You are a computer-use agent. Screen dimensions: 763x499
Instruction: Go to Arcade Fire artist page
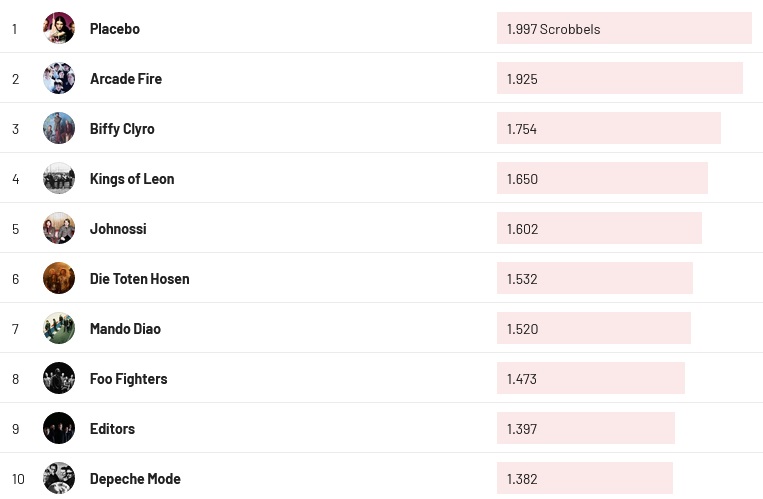pyautogui.click(x=126, y=79)
